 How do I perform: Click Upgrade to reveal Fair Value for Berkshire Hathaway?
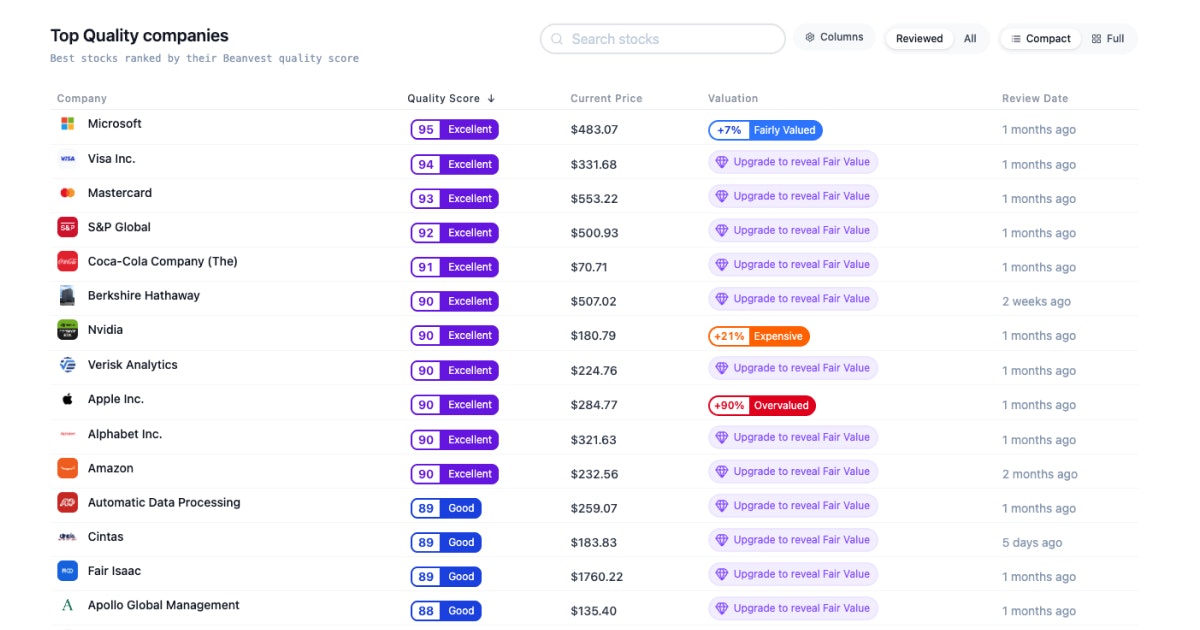pyautogui.click(x=793, y=299)
